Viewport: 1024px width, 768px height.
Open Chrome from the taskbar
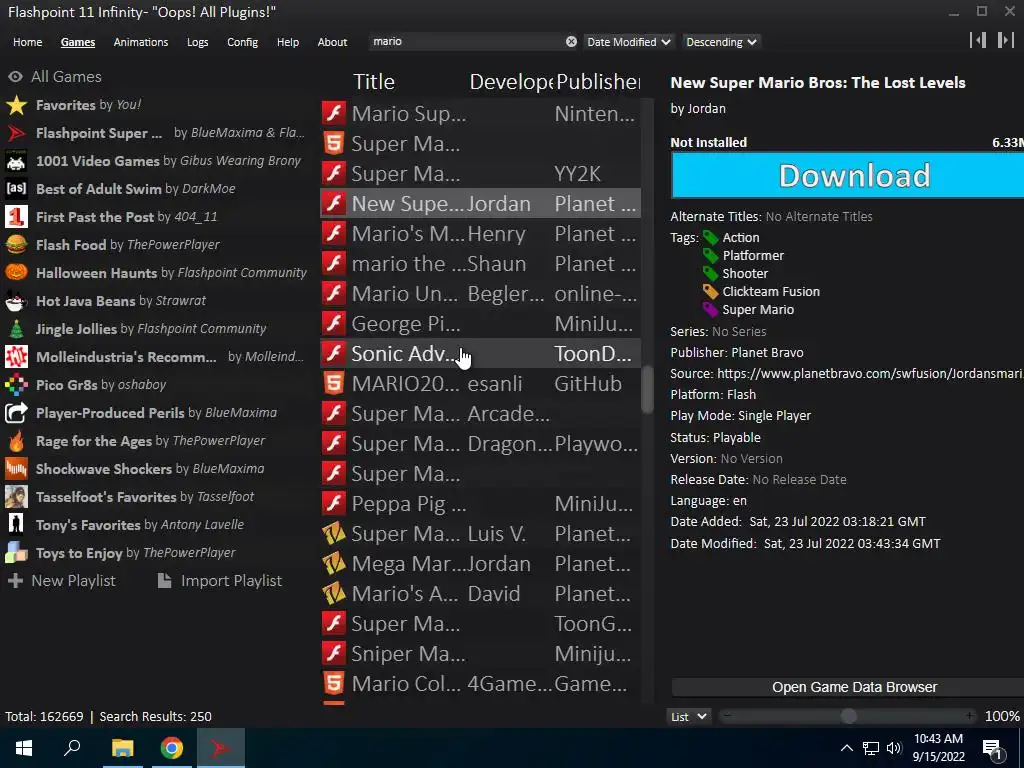click(x=172, y=748)
